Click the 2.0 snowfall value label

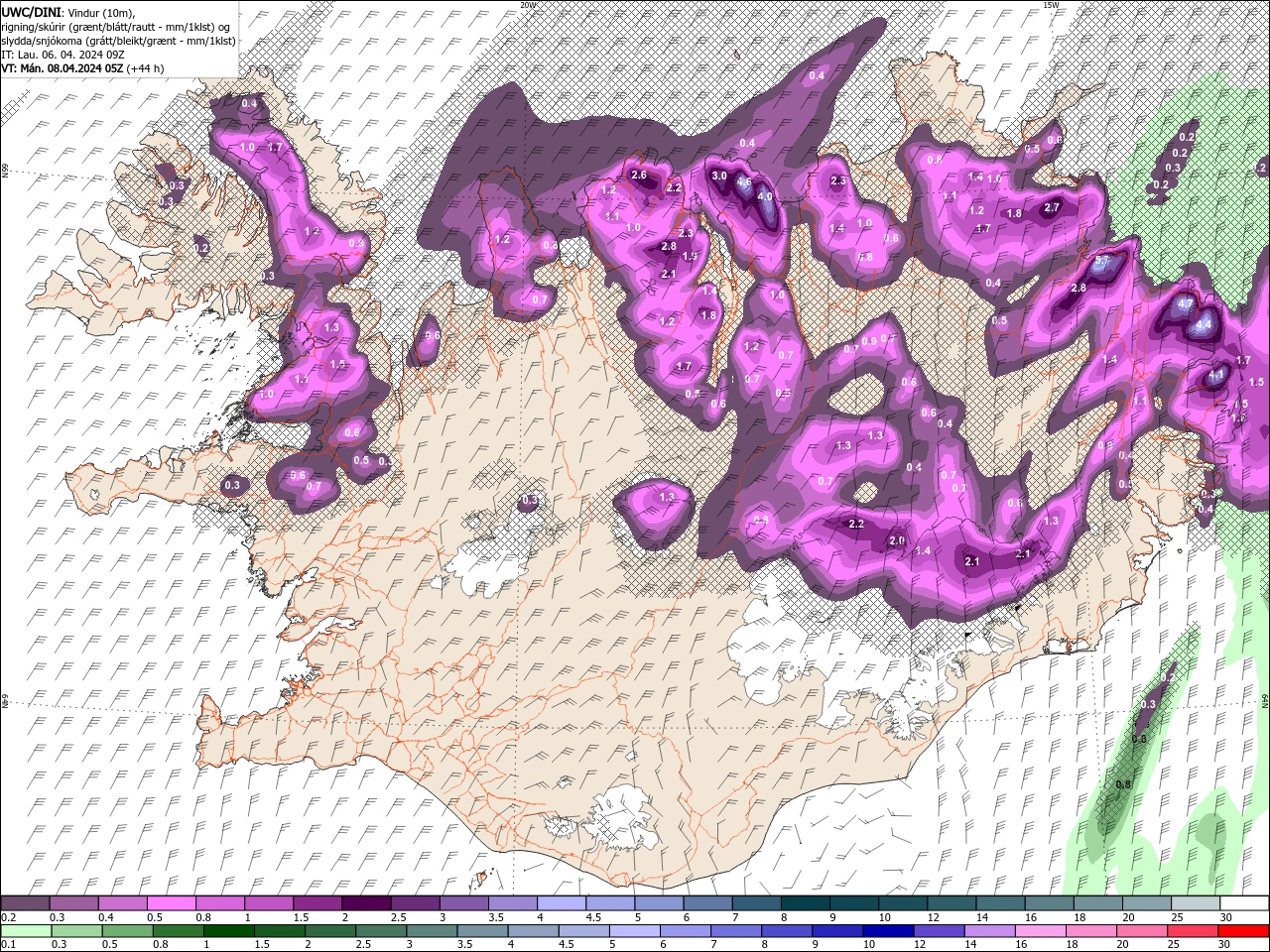click(897, 540)
